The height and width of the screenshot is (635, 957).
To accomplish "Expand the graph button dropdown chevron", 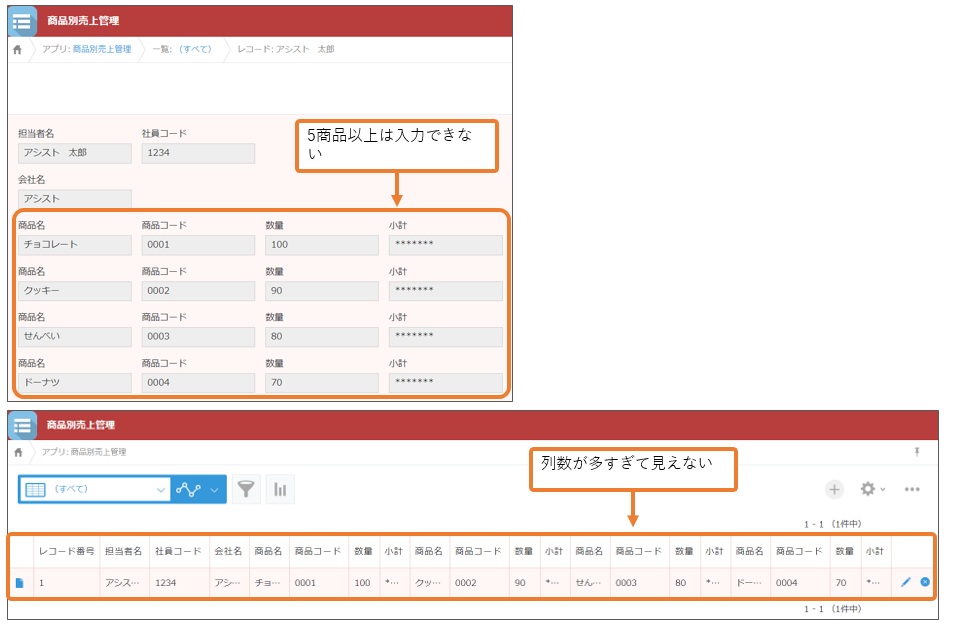I will point(214,490).
